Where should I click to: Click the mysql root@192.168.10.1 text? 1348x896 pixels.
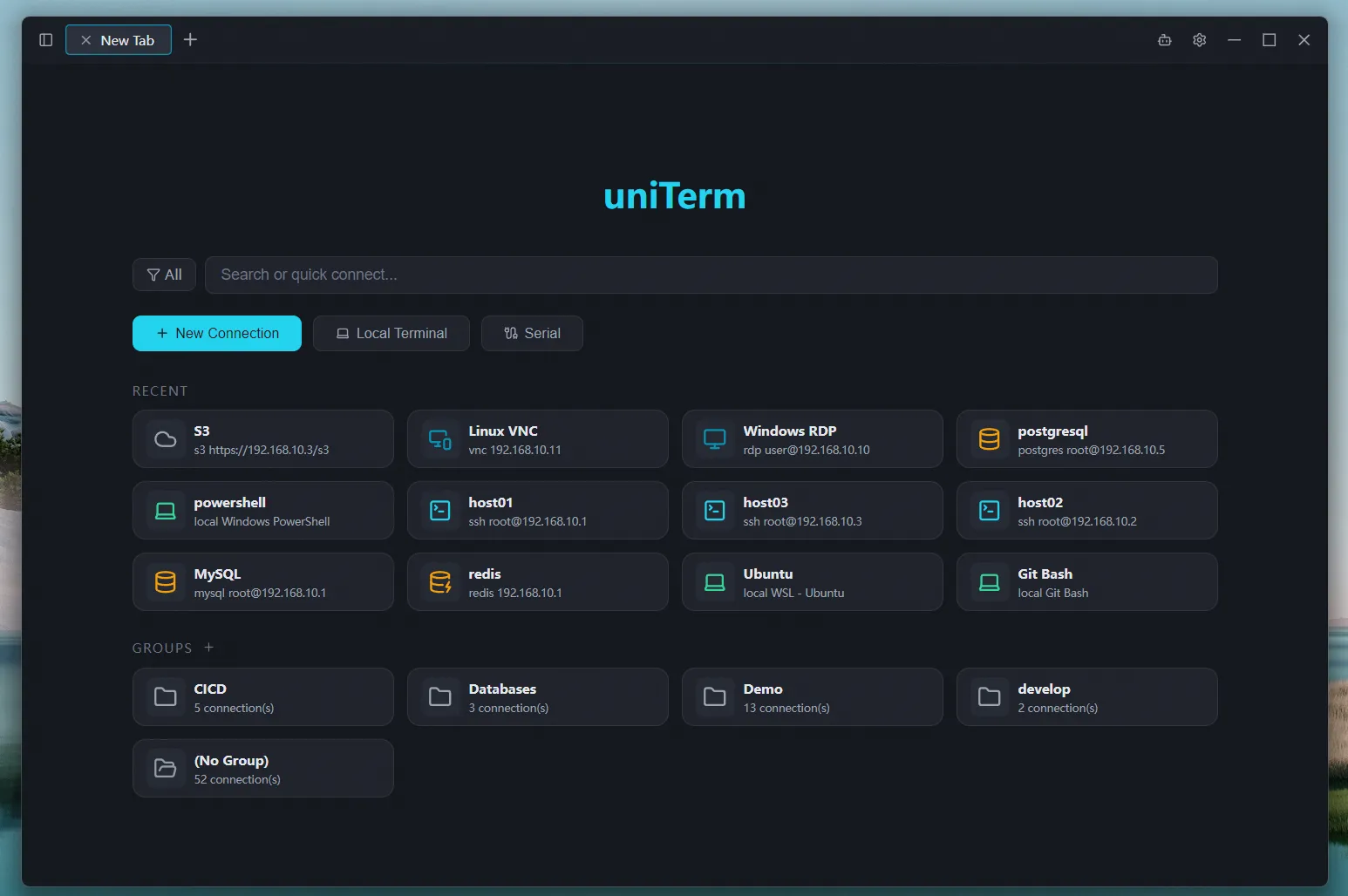point(260,593)
